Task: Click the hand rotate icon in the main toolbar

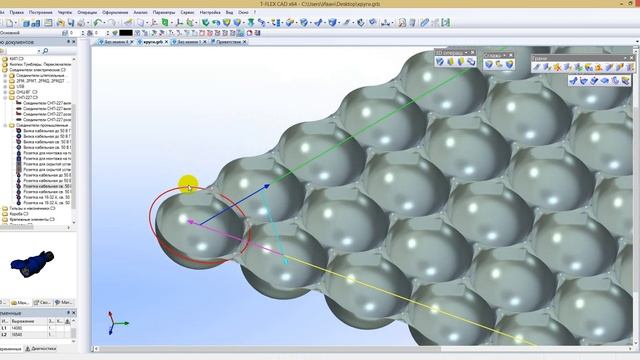Action: pos(360,23)
